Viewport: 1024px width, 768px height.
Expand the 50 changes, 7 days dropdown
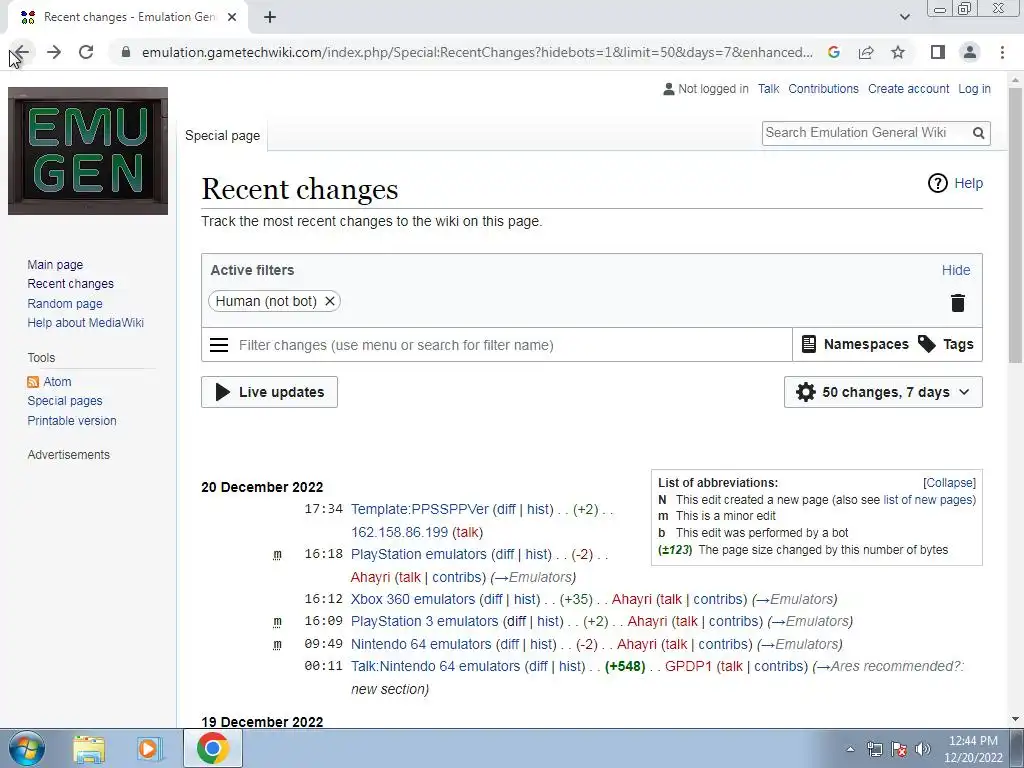click(883, 392)
